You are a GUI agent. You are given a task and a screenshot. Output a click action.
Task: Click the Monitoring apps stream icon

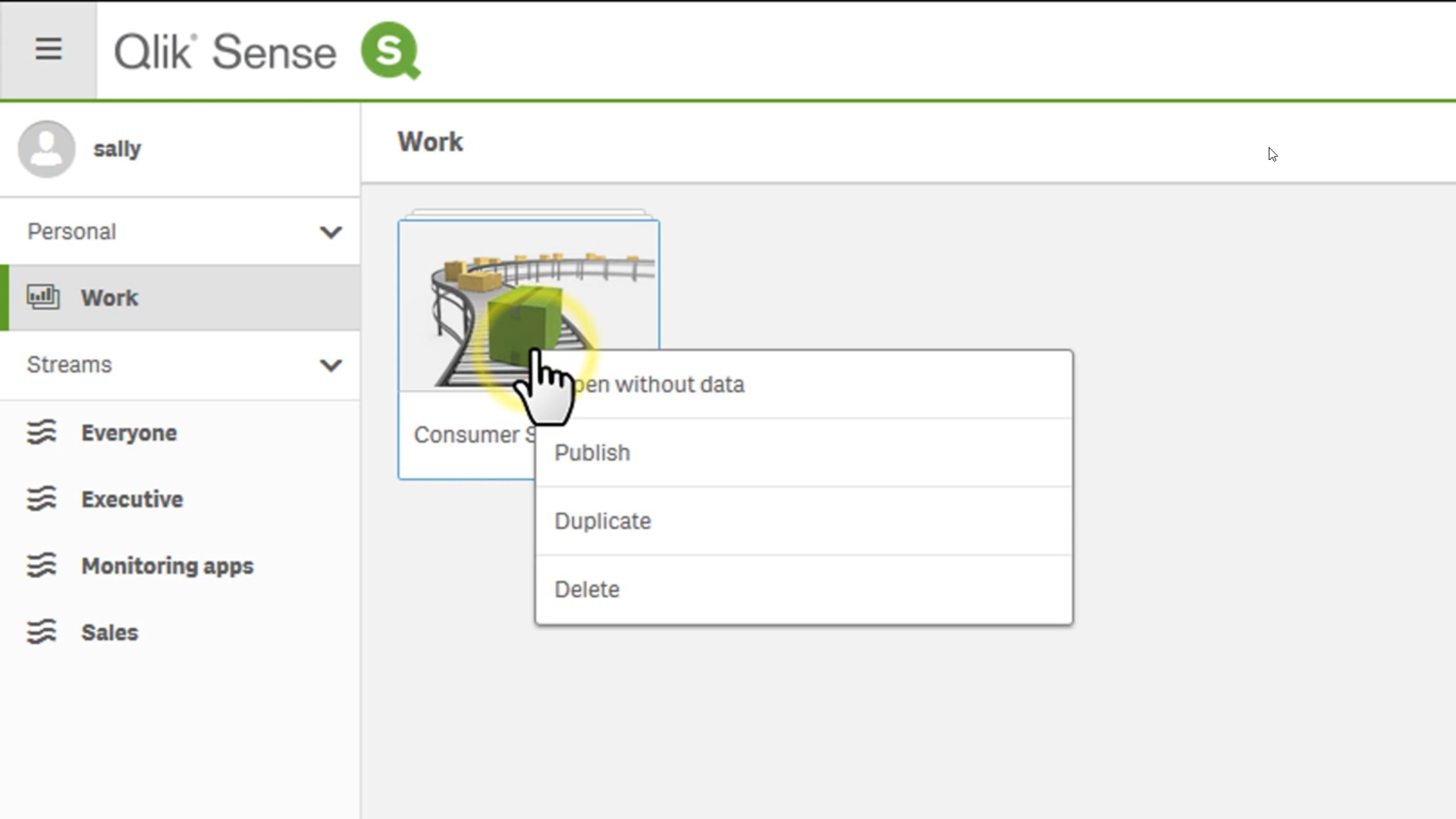(x=42, y=566)
